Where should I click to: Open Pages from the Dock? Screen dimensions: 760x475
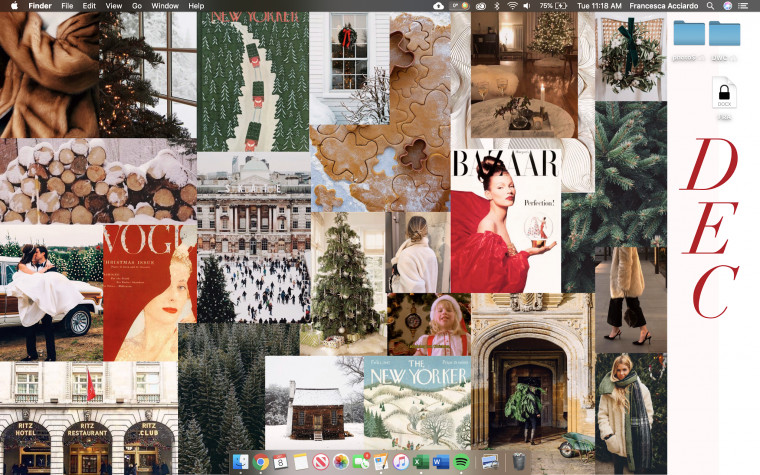(381, 462)
